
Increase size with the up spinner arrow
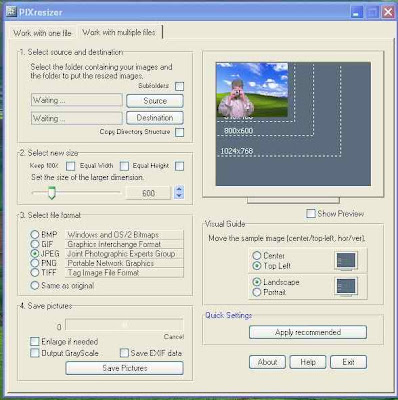point(179,189)
